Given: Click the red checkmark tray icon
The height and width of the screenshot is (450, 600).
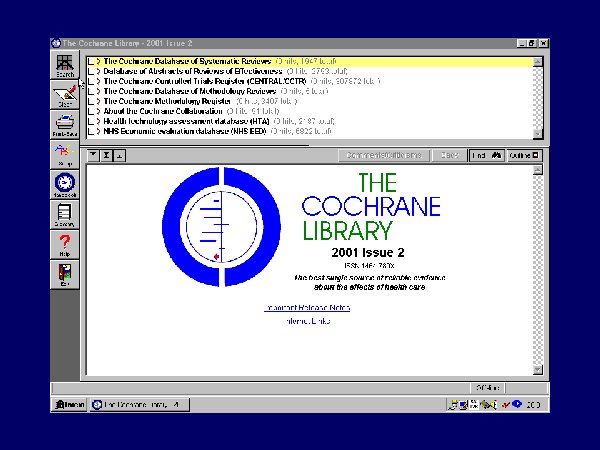Looking at the screenshot, I should coord(506,404).
